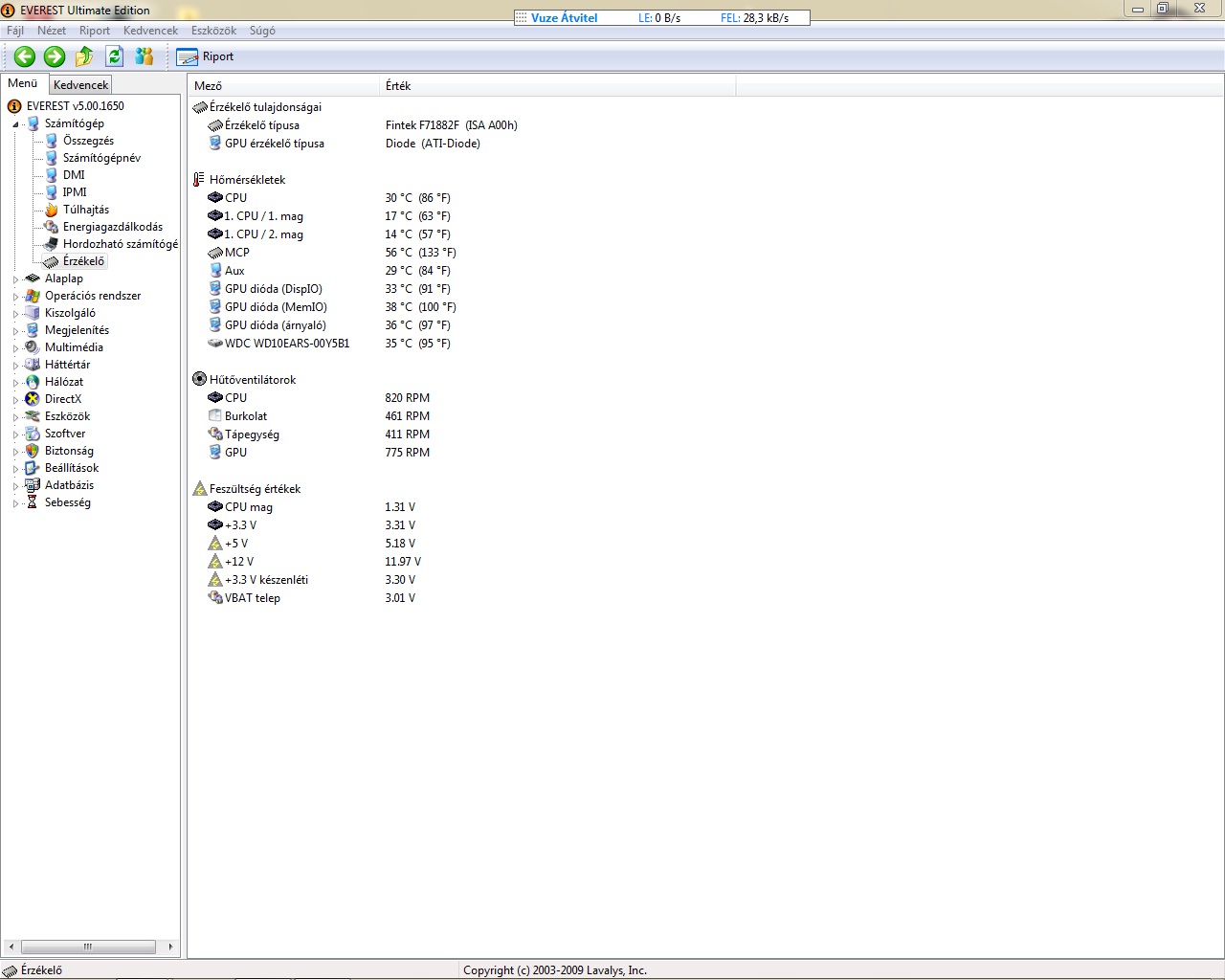The width and height of the screenshot is (1225, 980).
Task: Click the green Back arrow icon
Action: pyautogui.click(x=25, y=56)
